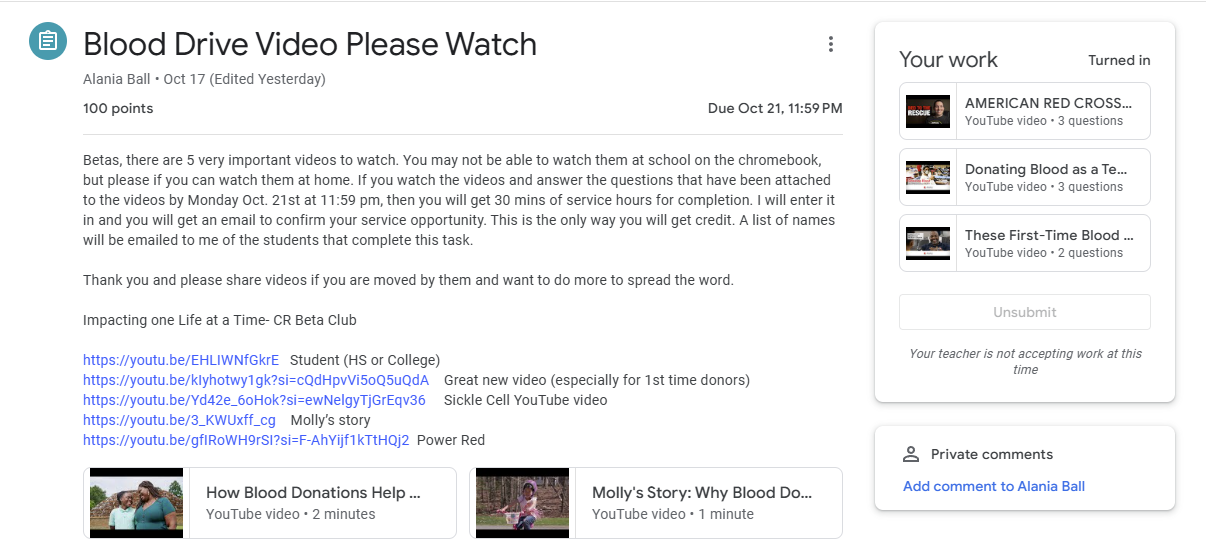1206x550 pixels.
Task: Open the youtu.be/Yd42e_6oHok Sickle Cell link
Action: tap(254, 400)
